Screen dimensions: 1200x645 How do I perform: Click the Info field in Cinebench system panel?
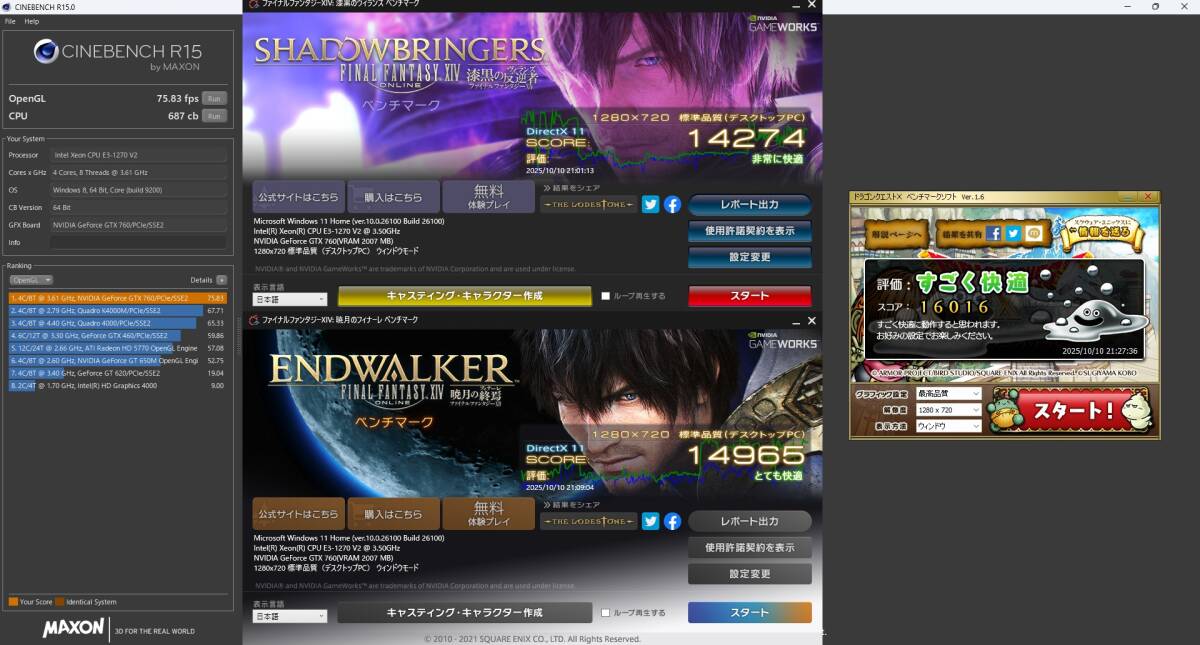click(x=138, y=242)
